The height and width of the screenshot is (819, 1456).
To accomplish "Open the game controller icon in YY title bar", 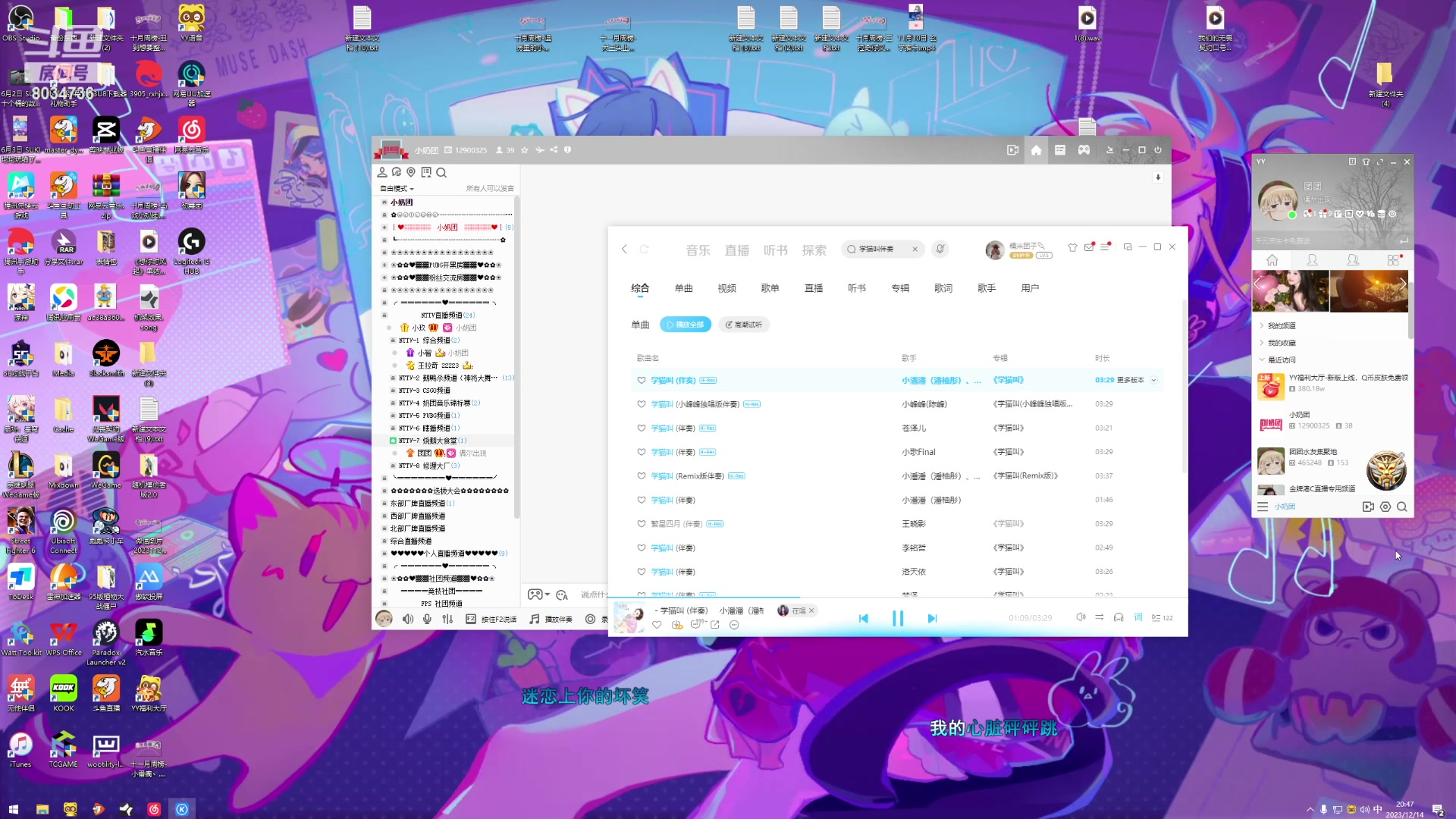I will (x=1084, y=150).
